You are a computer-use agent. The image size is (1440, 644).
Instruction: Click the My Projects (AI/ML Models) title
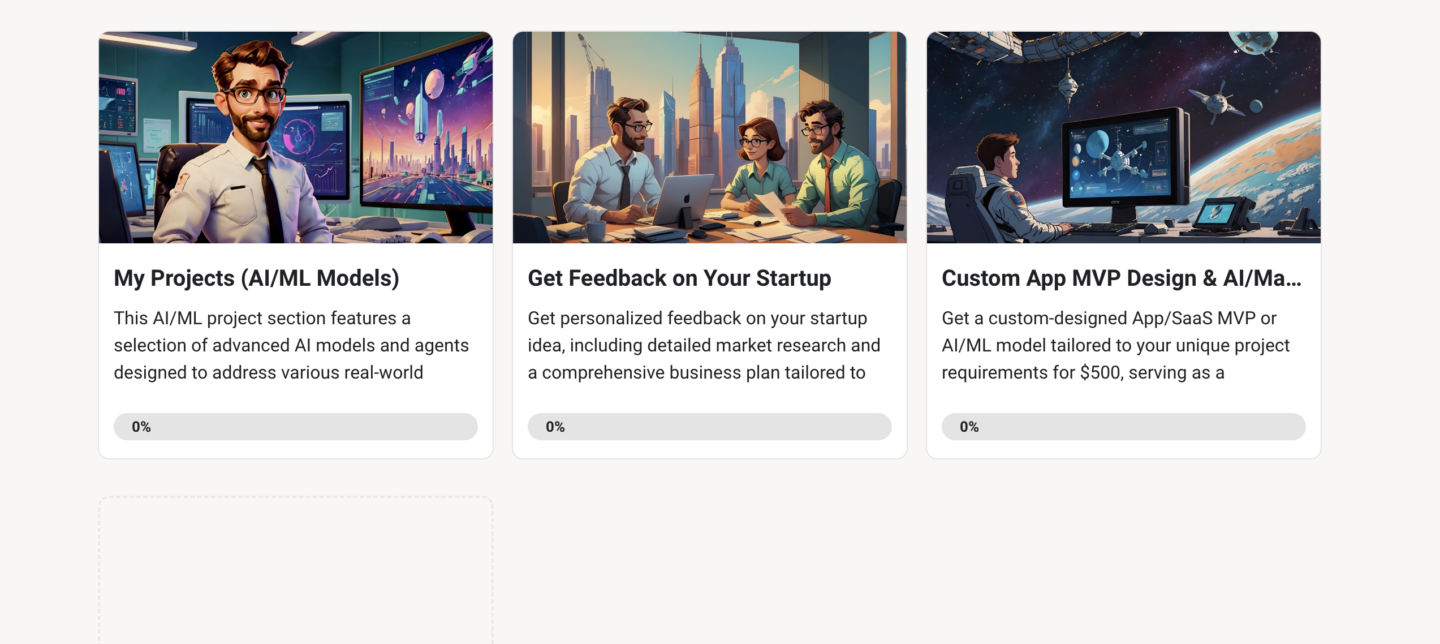click(x=257, y=278)
